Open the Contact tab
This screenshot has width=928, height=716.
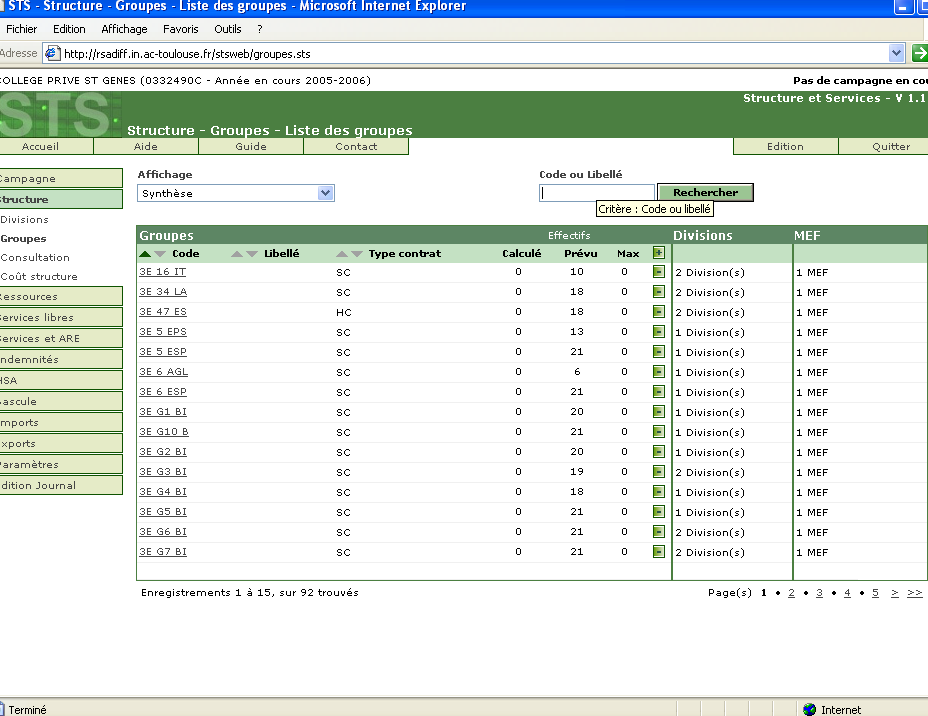pos(356,146)
